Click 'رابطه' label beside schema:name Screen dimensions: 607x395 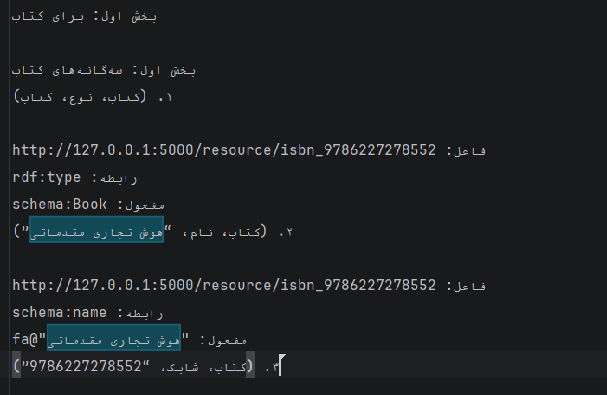point(145,313)
